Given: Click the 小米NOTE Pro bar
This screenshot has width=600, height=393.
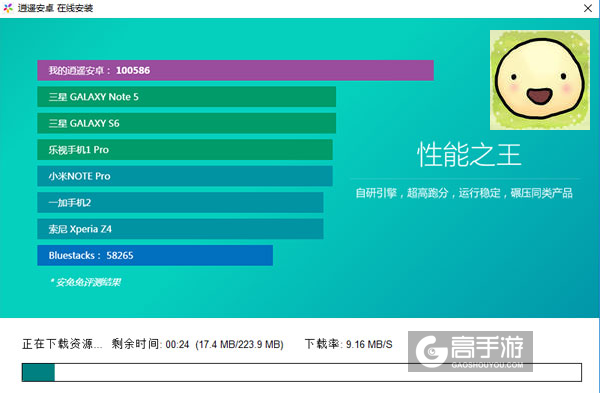Looking at the screenshot, I should pos(185,176).
